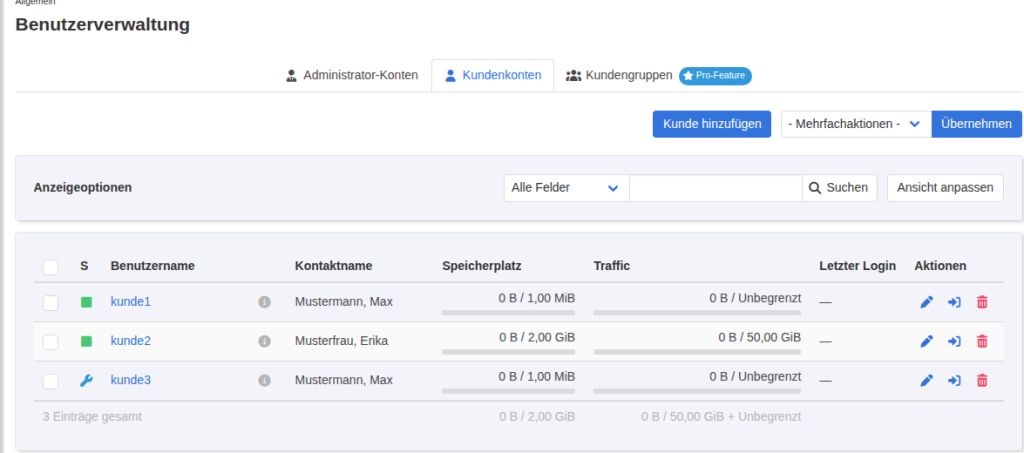The image size is (1024, 453).
Task: Click kunde1's contact name Mustermann, Max
Action: tap(344, 302)
